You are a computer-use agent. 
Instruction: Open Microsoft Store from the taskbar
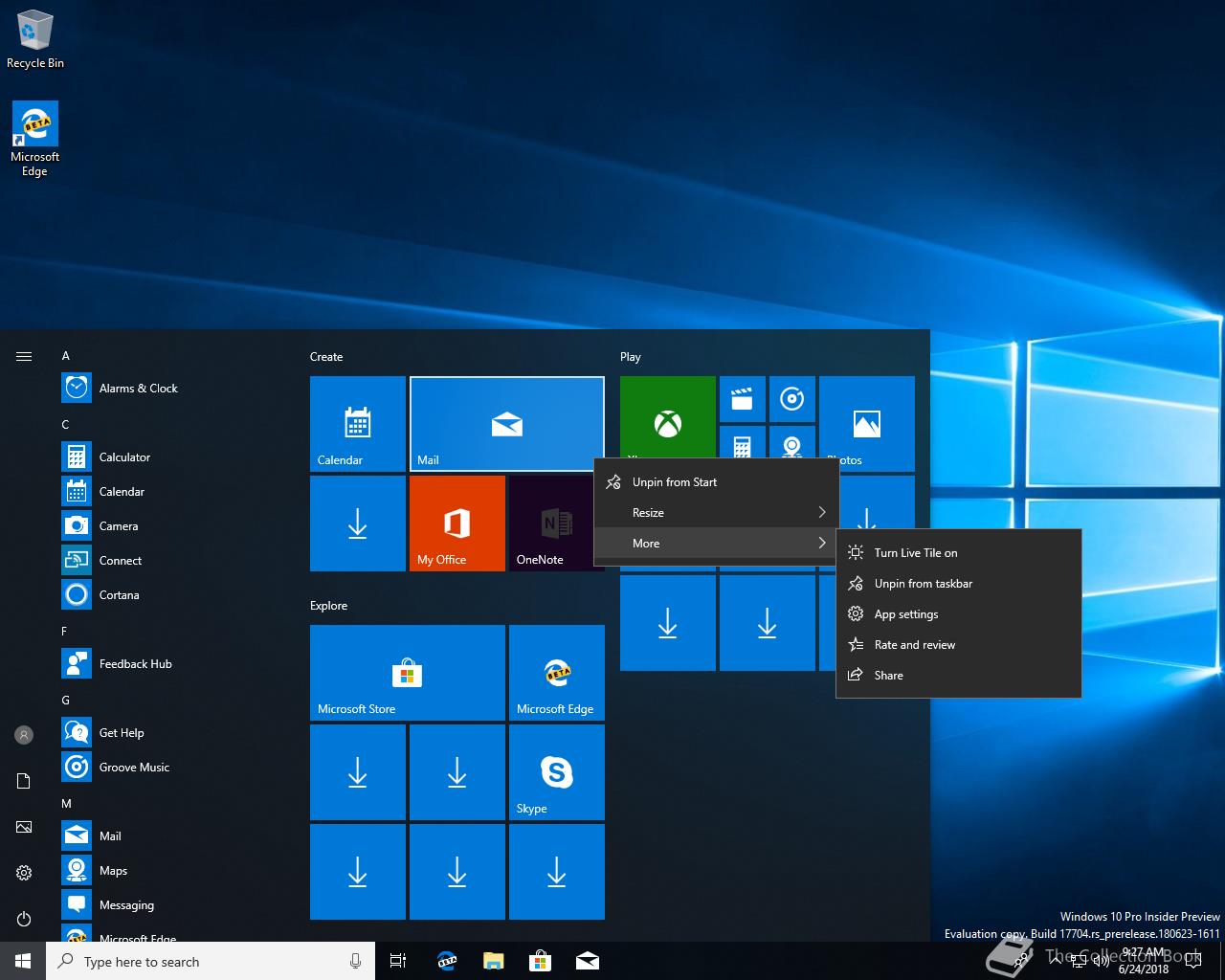click(x=541, y=961)
